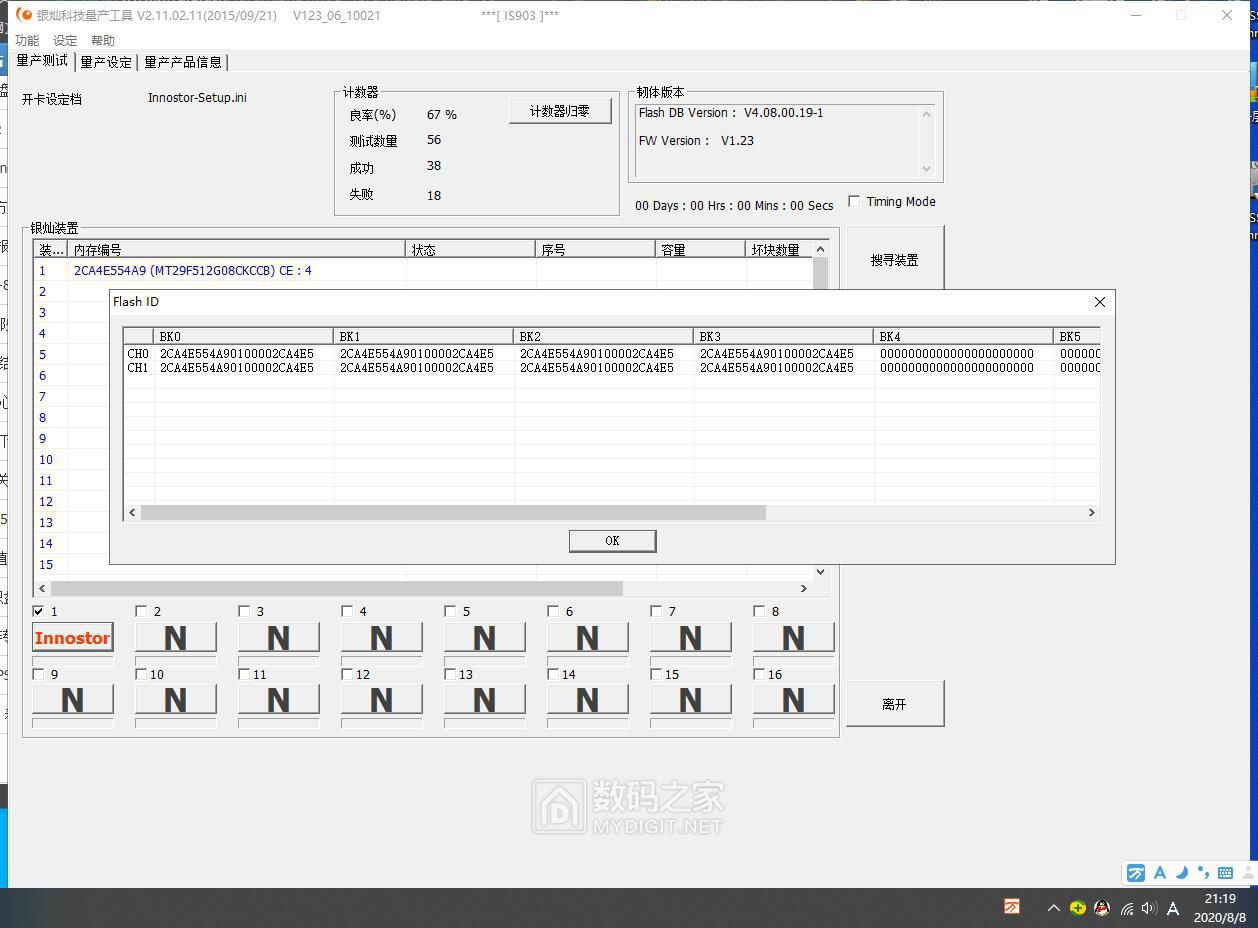The width and height of the screenshot is (1258, 928).
Task: Click the N button for port 3
Action: coord(278,637)
